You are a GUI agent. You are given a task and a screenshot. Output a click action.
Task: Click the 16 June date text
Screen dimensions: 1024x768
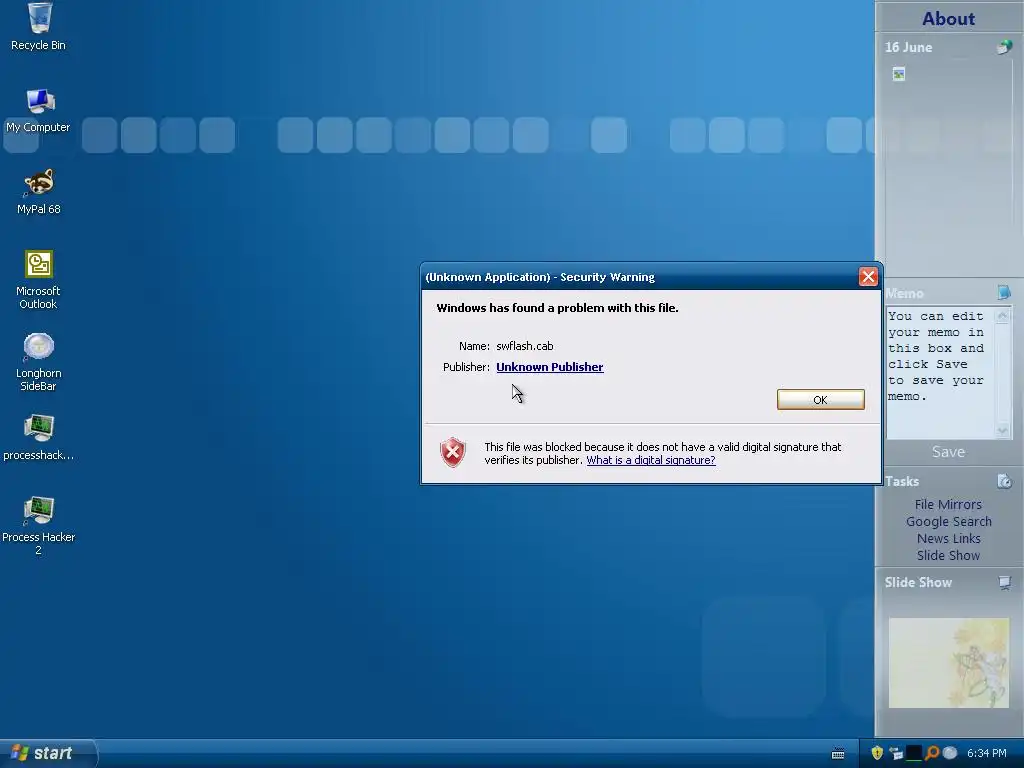pos(908,47)
